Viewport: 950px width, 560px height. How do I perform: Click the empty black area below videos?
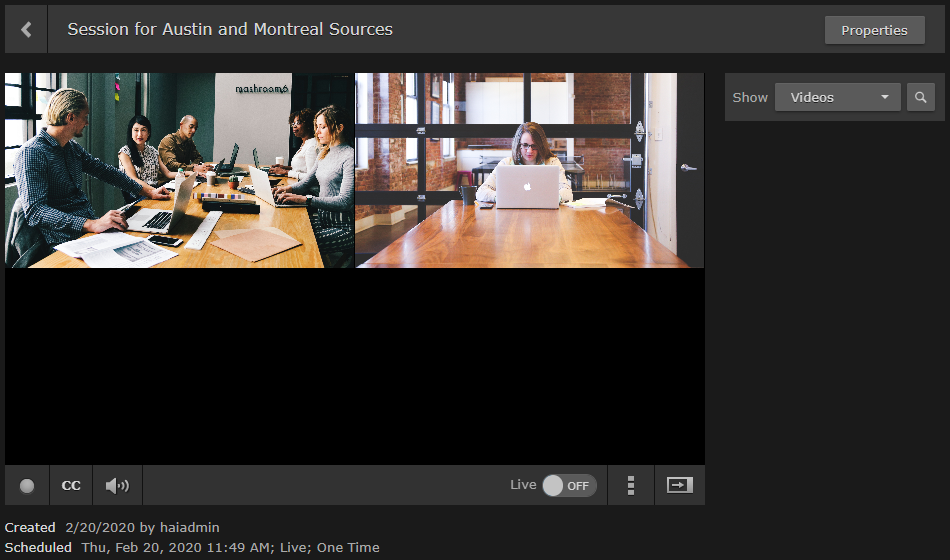(354, 366)
